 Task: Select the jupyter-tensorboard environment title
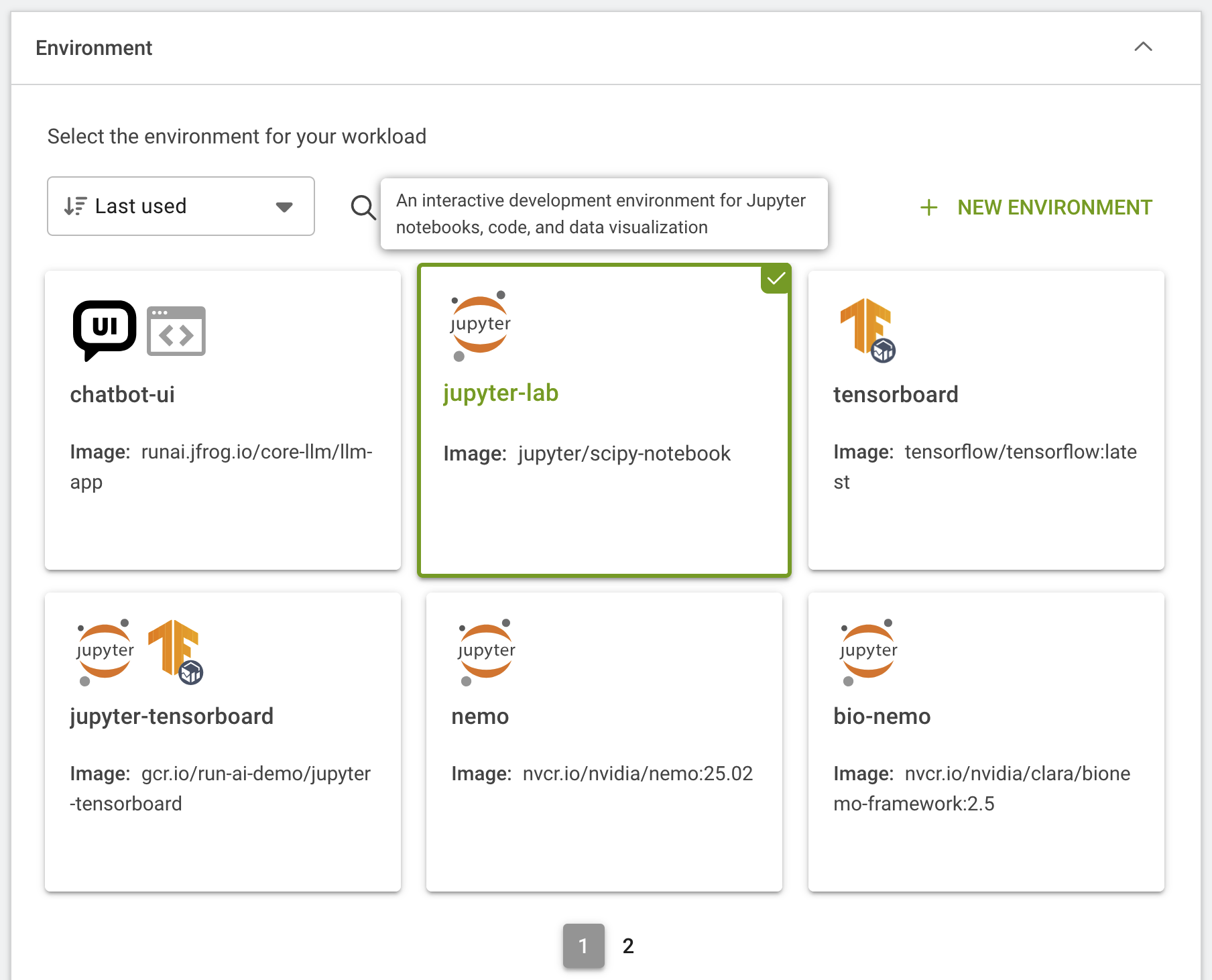point(172,716)
